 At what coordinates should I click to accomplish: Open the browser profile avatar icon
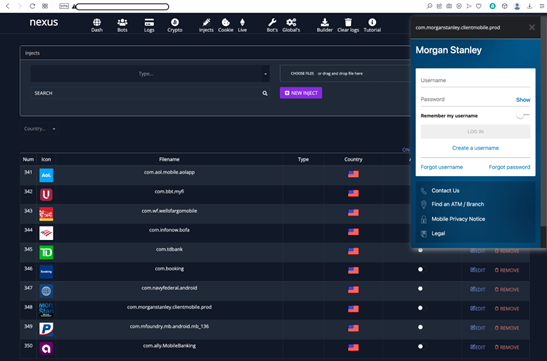(x=517, y=6)
